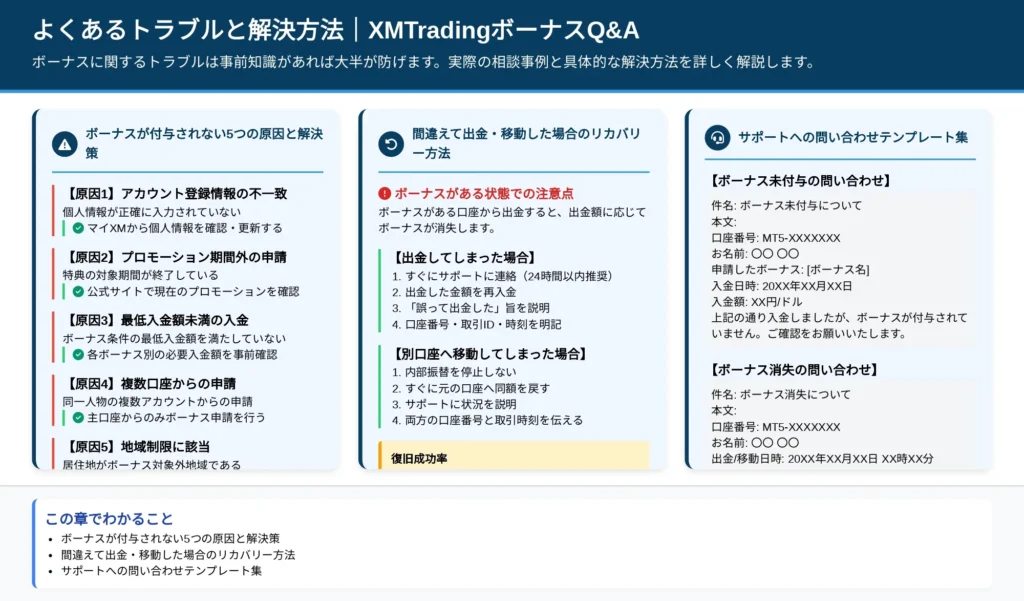Click the third card heading サポートへの問い合わせテンプレート集

(x=853, y=137)
